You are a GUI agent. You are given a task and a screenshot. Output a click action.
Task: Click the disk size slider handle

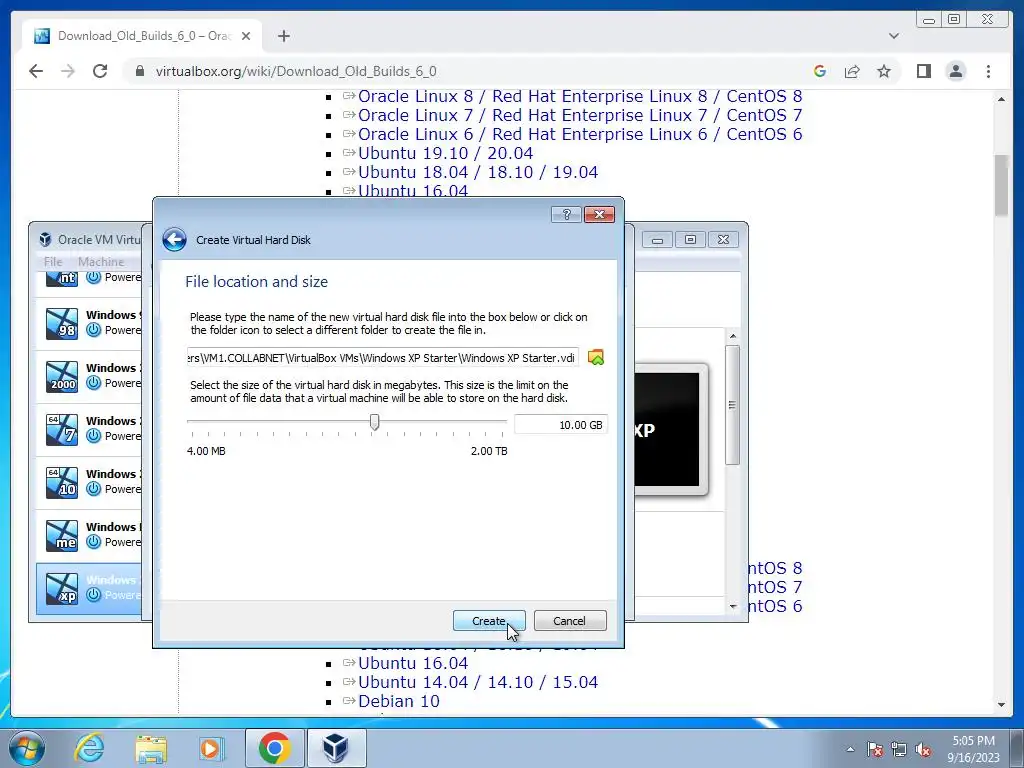(x=374, y=422)
